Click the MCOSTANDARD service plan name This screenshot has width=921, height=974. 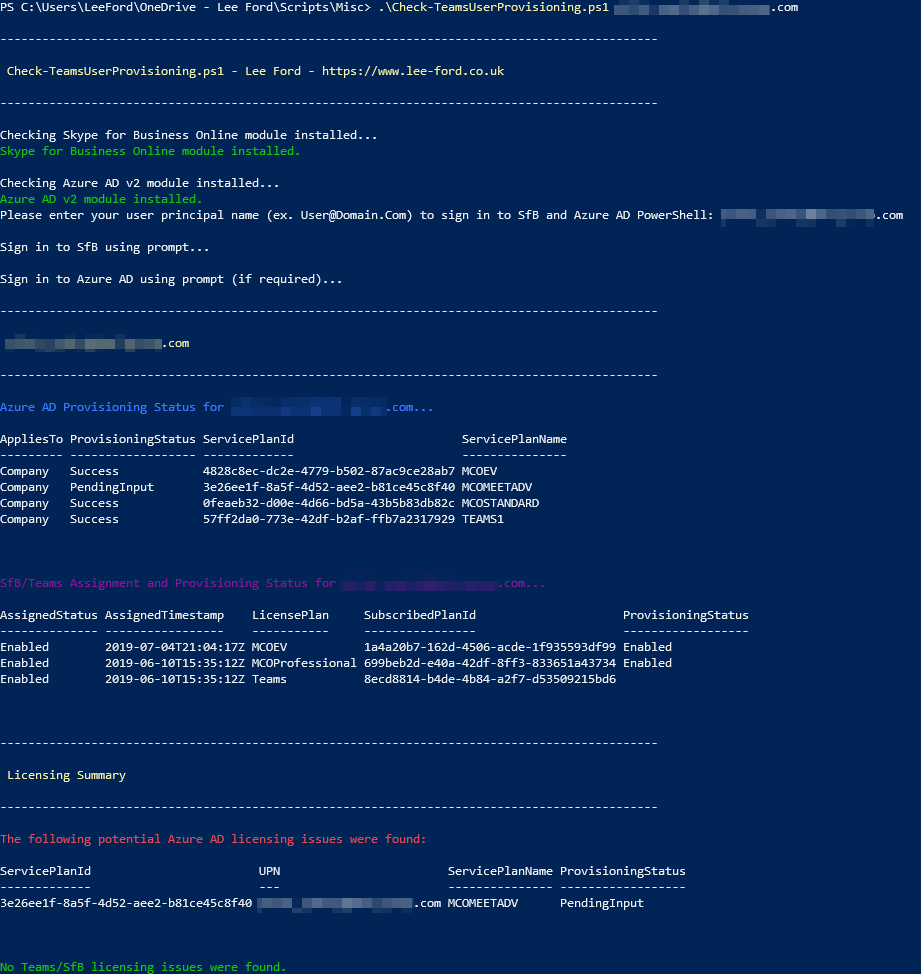[x=500, y=503]
